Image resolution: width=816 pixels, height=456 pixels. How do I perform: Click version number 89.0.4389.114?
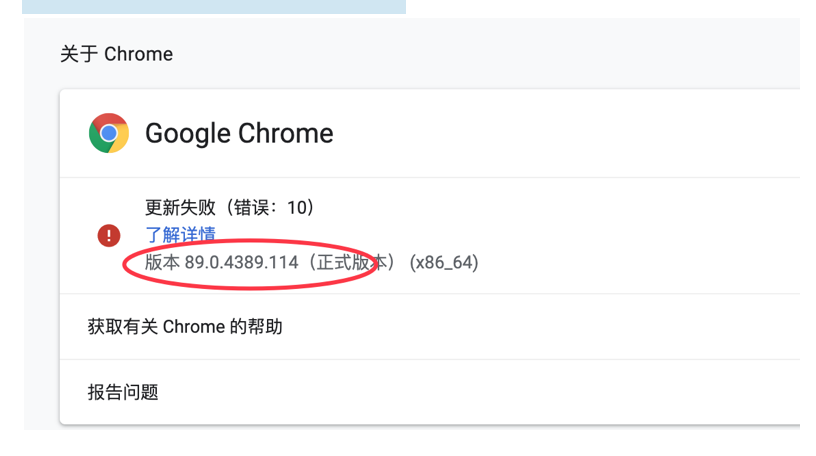241,262
